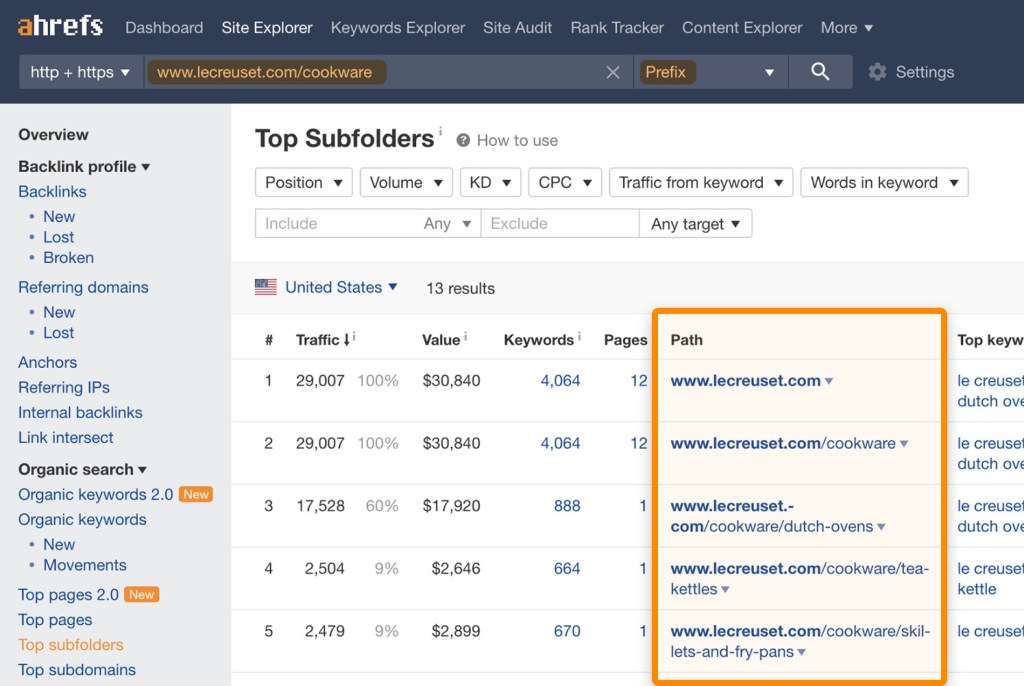Viewport: 1024px width, 686px height.
Task: Click the Ahrefs logo
Action: tap(60, 26)
